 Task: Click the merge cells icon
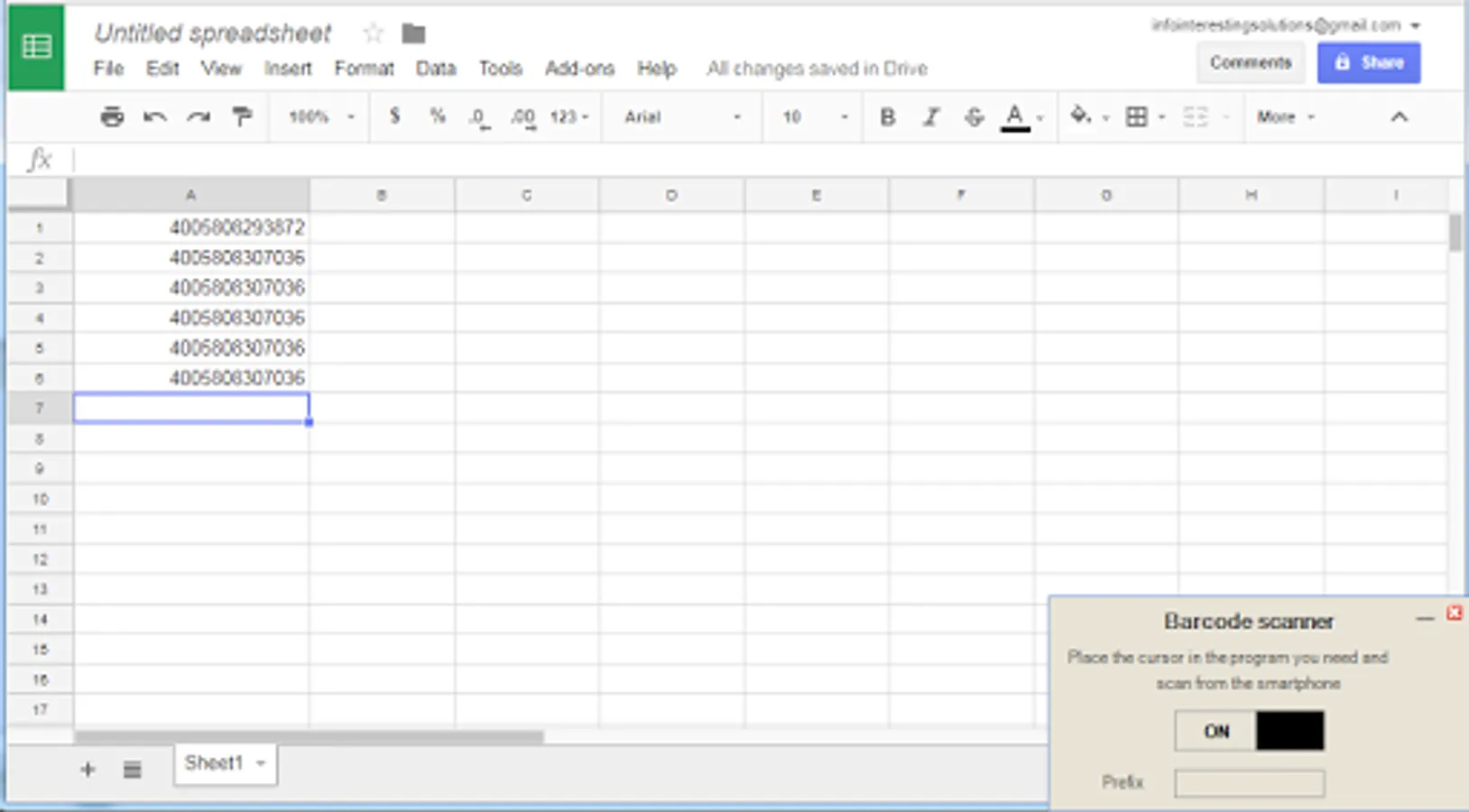(x=1195, y=116)
